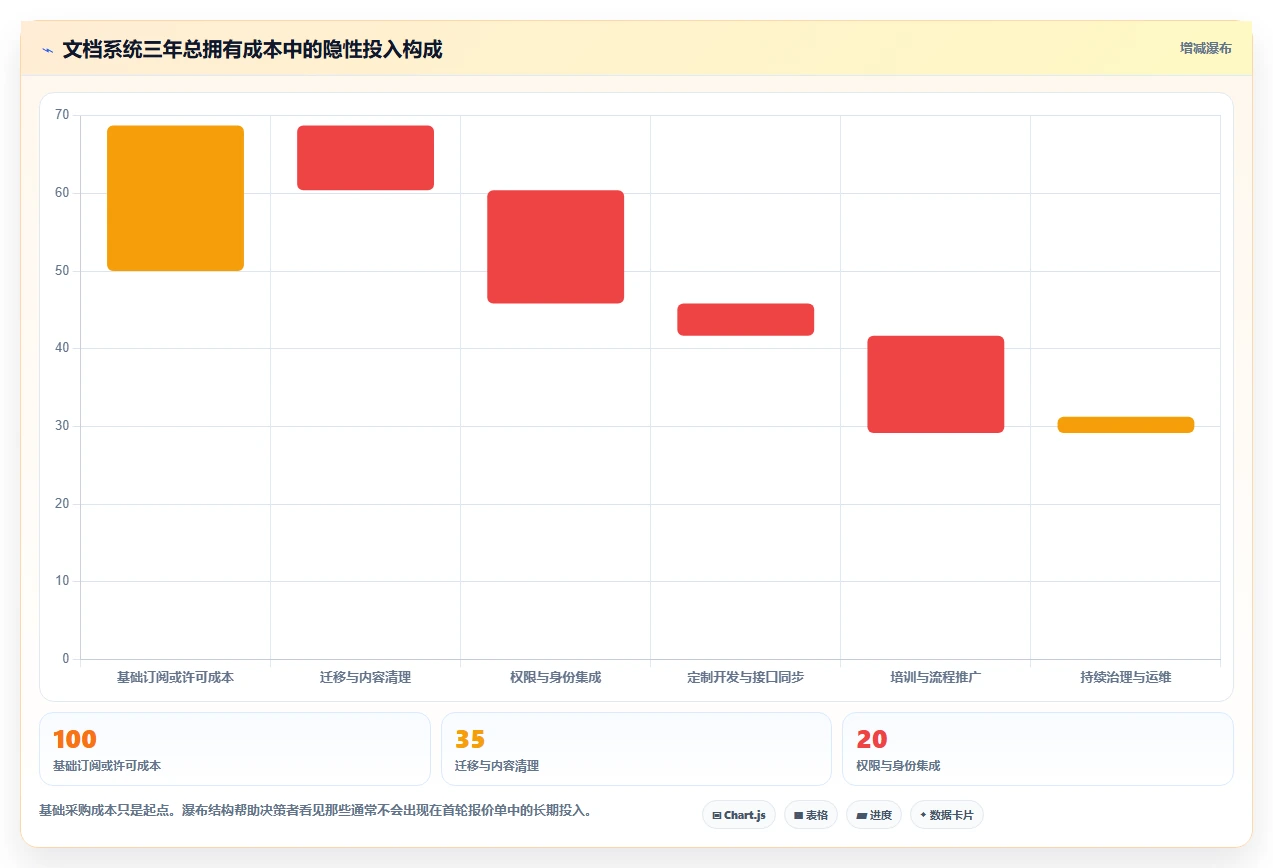Click y-axis tick value 10

tap(62, 581)
